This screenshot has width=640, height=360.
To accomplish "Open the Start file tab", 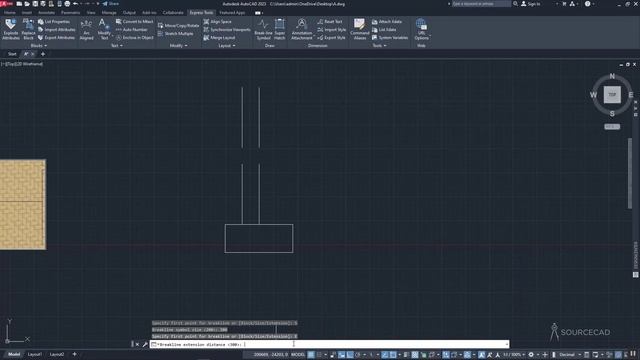I will 12,54.
